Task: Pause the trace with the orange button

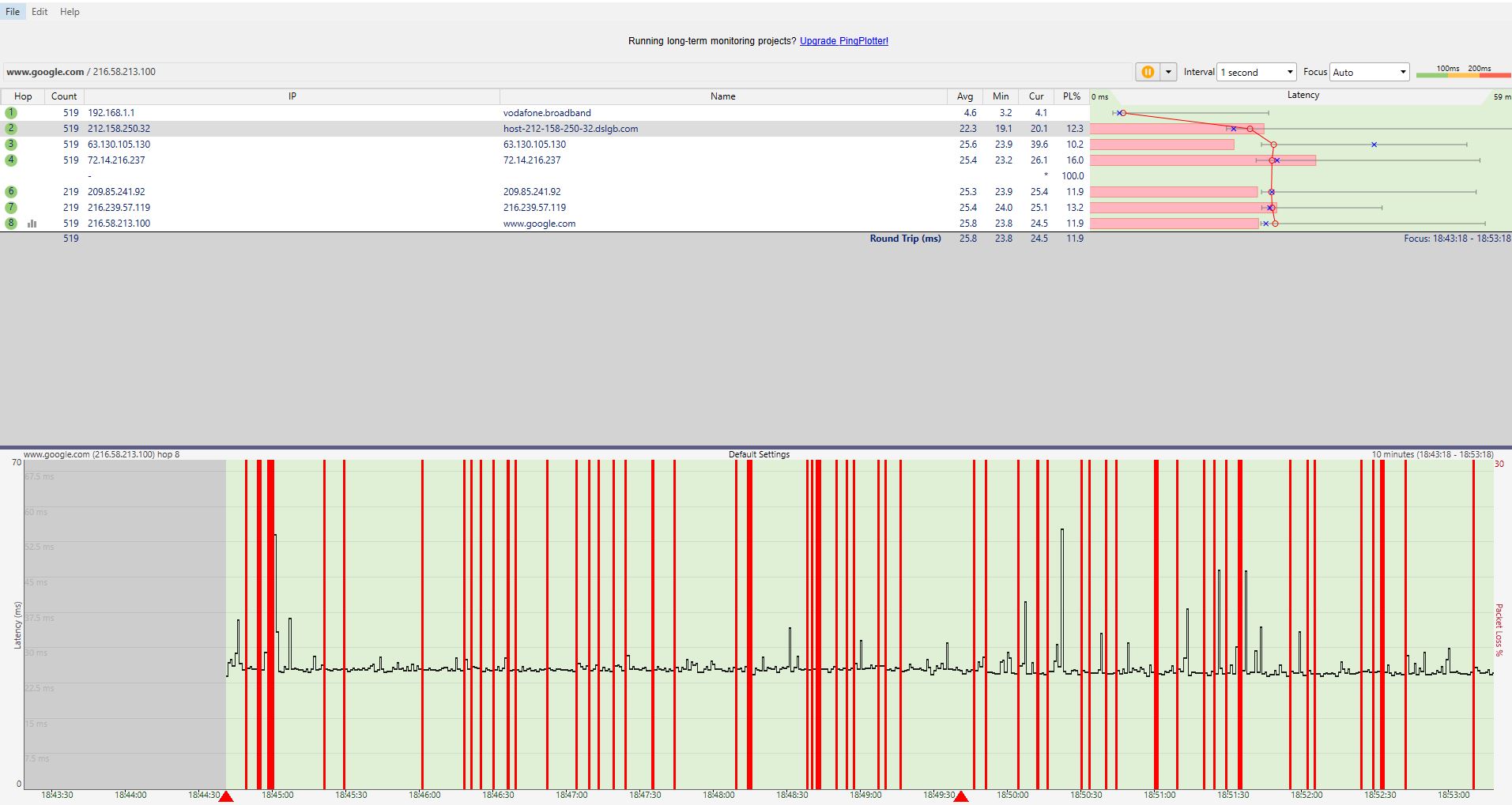Action: [x=1148, y=72]
